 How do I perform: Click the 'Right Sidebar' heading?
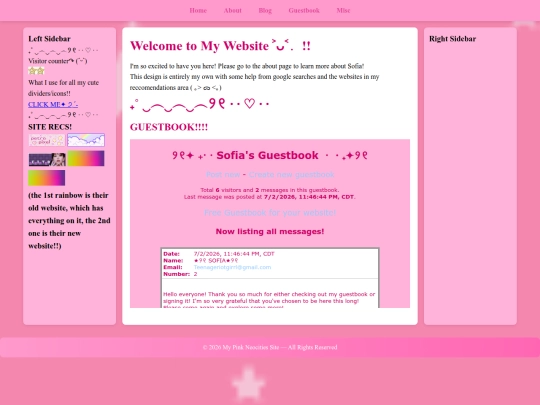453,39
